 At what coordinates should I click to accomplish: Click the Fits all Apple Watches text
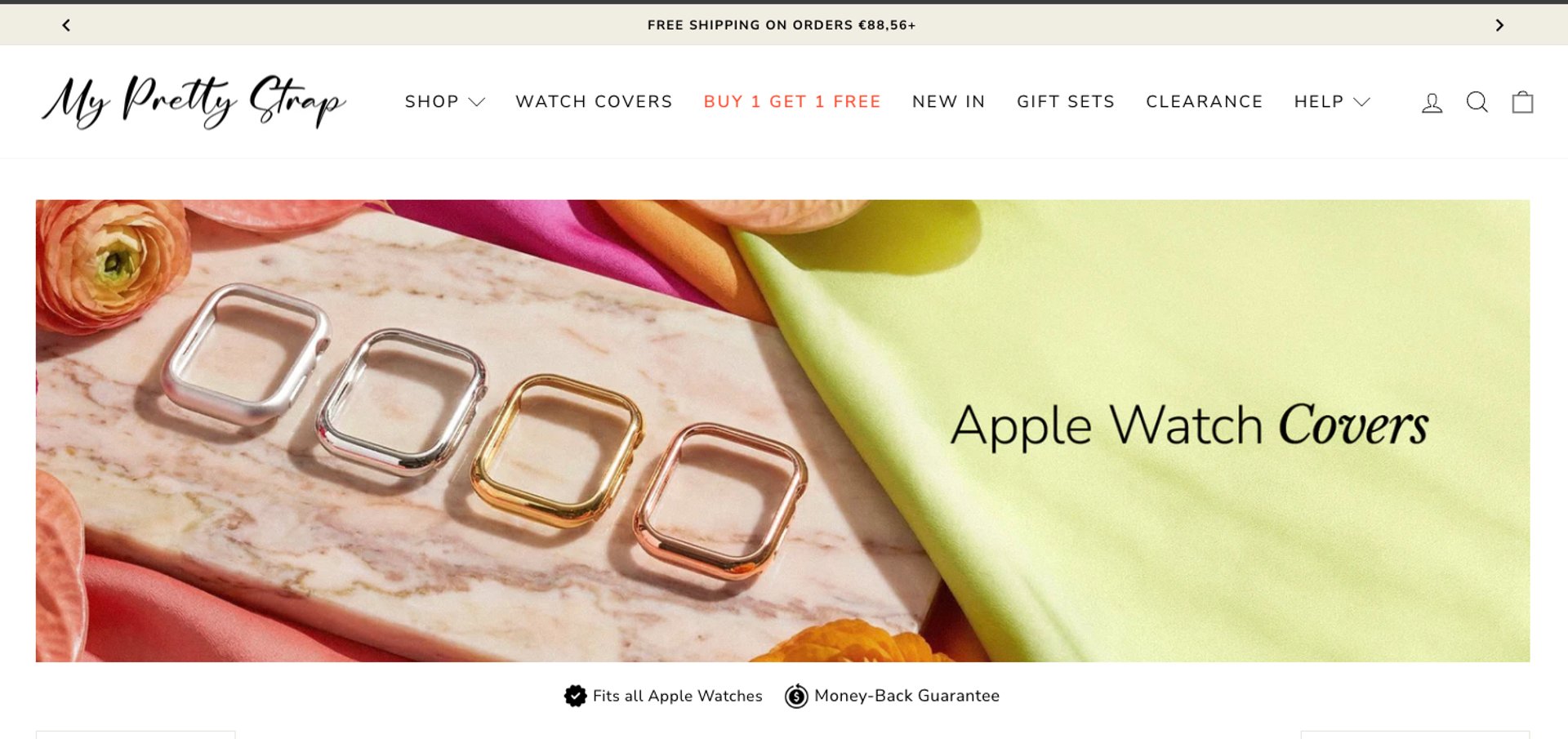[x=677, y=696]
